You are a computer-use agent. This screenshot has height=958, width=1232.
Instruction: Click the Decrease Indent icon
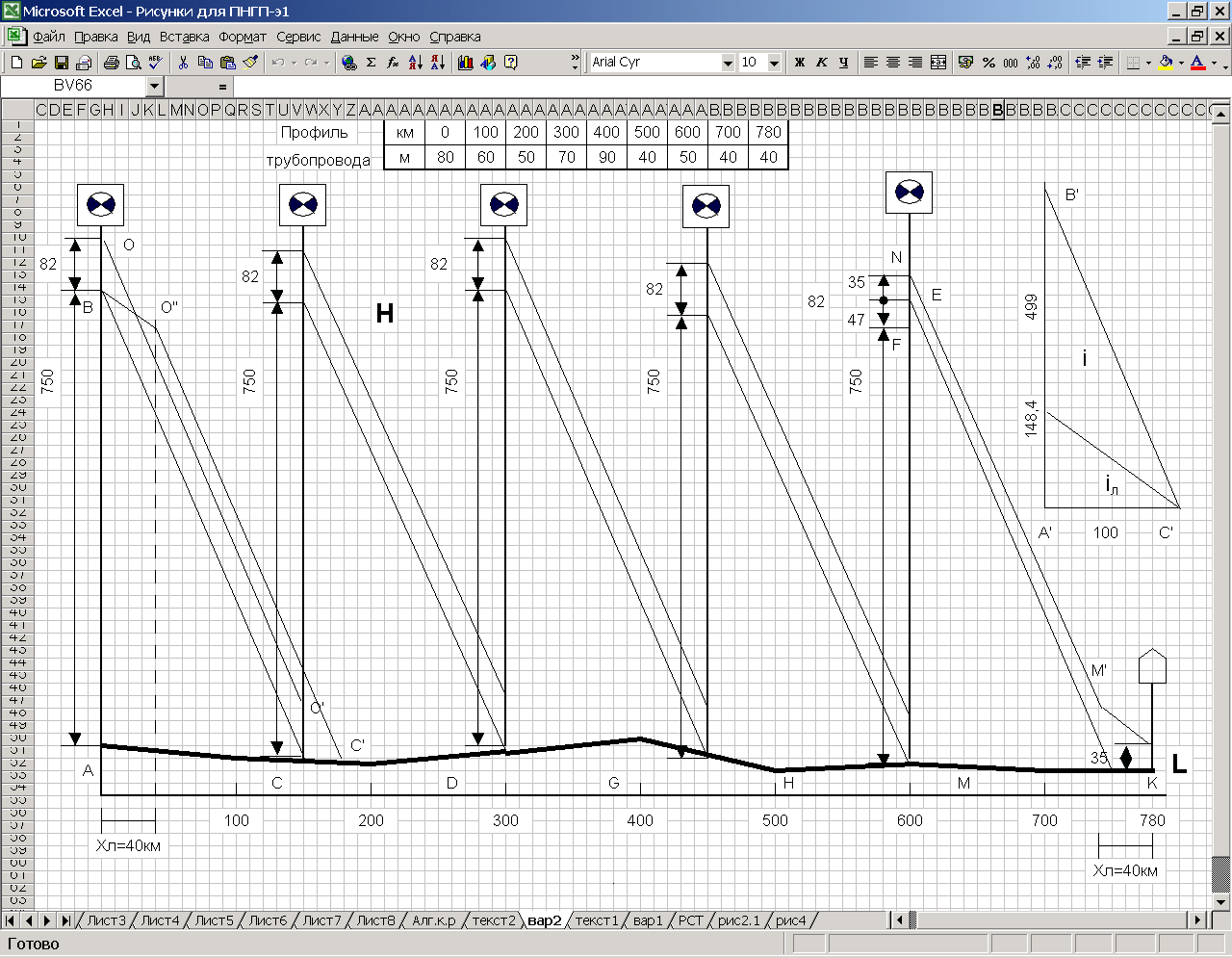1083,63
